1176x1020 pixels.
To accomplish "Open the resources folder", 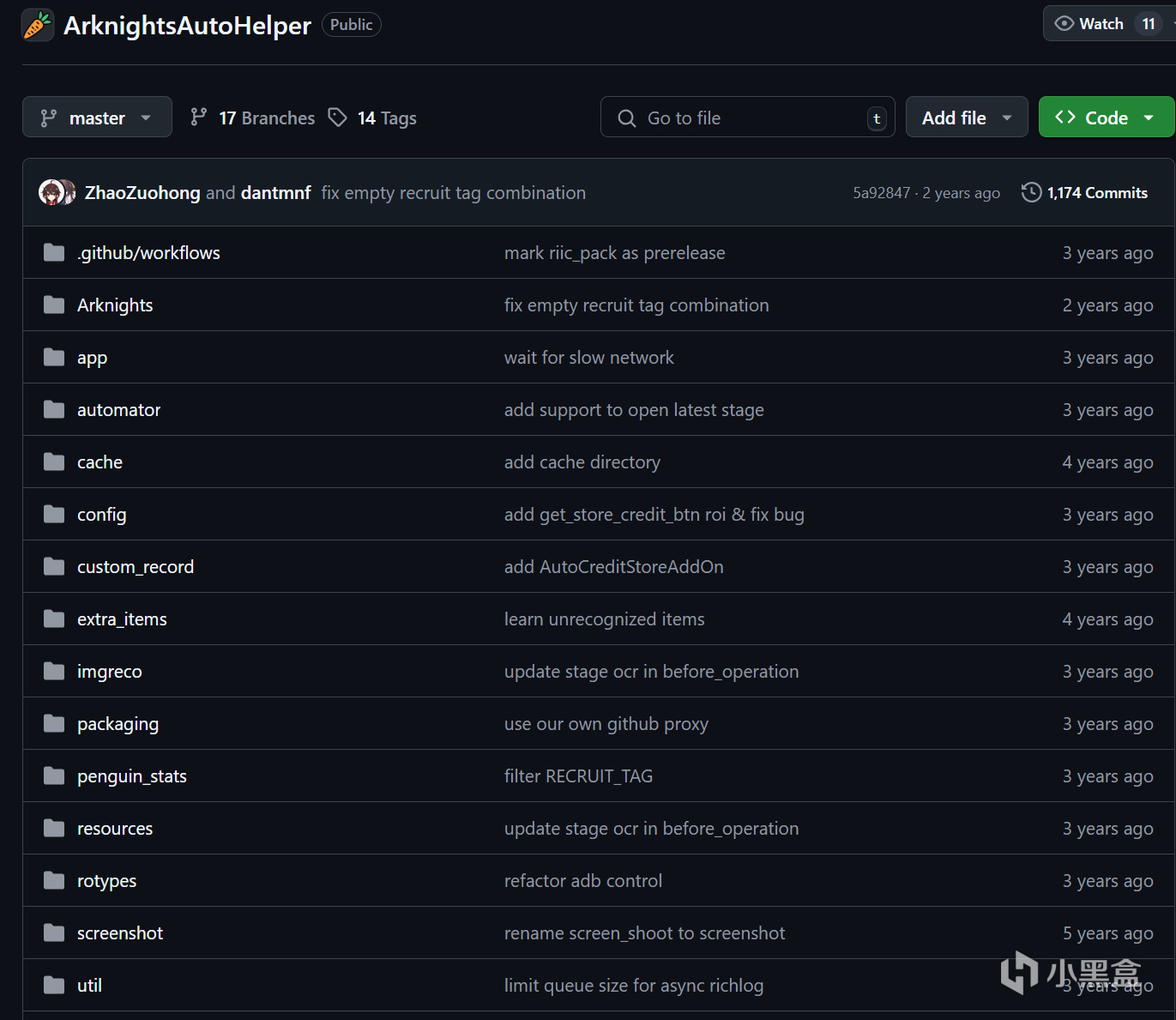I will 115,829.
